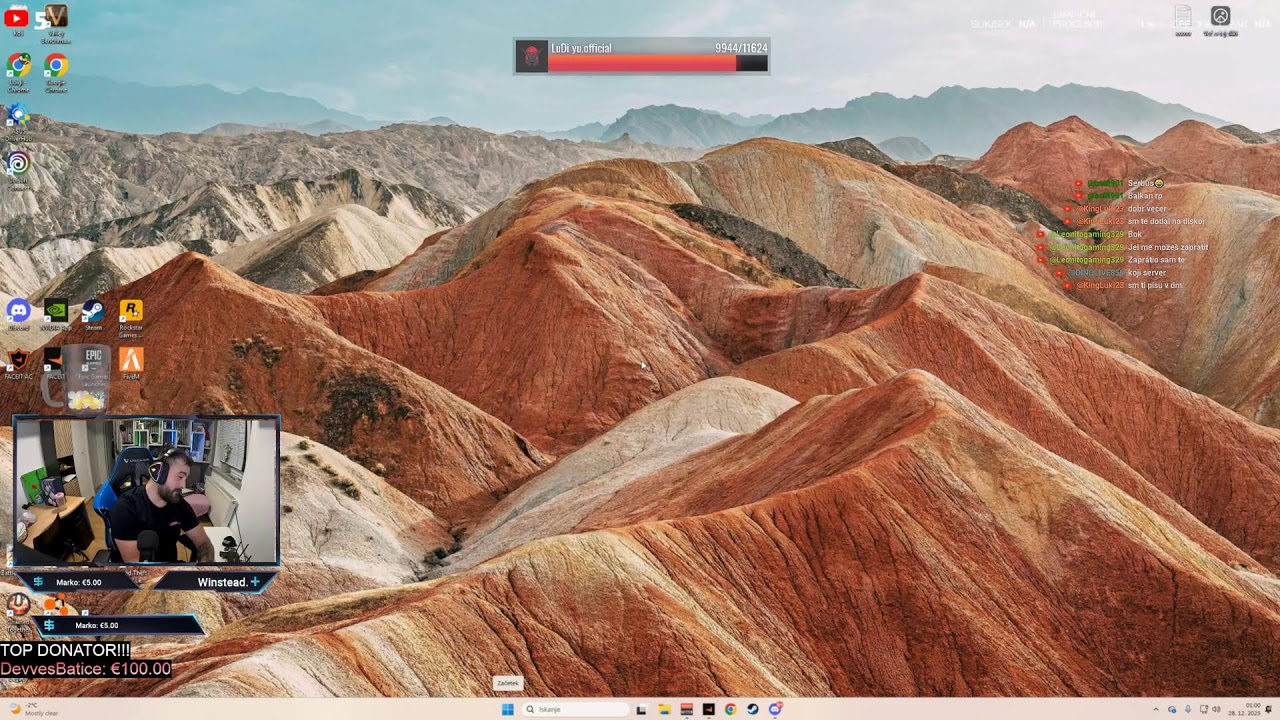Open Chrome from the taskbar

pyautogui.click(x=730, y=709)
